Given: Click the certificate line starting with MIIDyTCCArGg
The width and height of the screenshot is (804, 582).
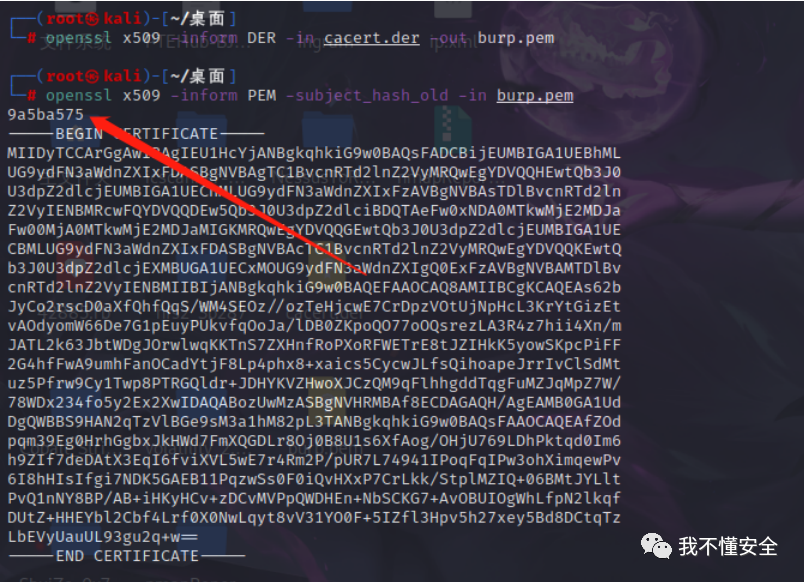Looking at the screenshot, I should coord(314,153).
